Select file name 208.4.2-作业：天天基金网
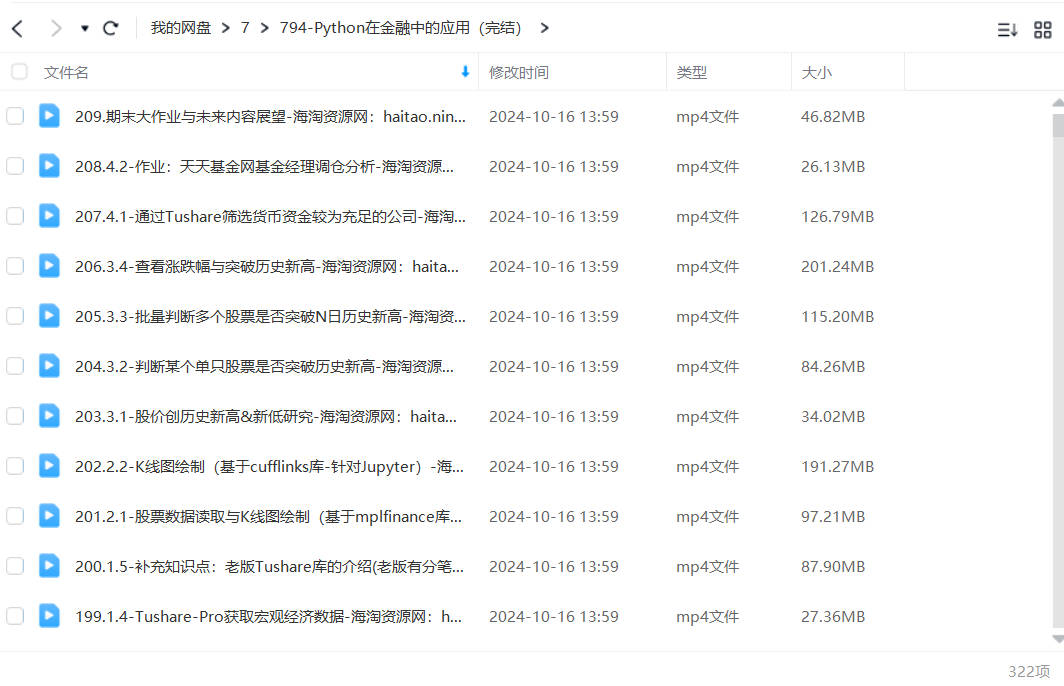 (x=264, y=167)
